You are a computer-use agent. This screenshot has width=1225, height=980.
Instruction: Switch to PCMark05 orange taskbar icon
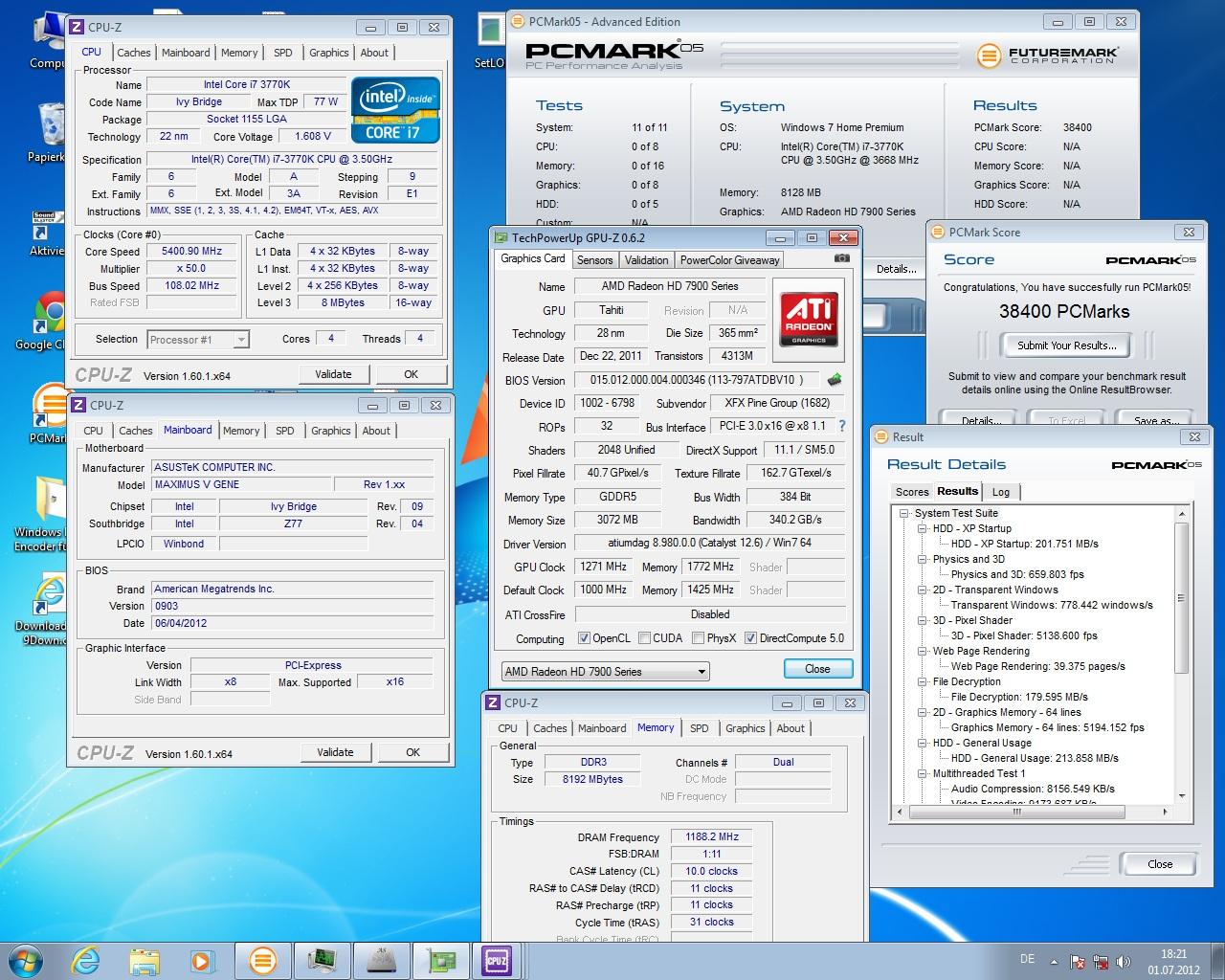coord(262,960)
